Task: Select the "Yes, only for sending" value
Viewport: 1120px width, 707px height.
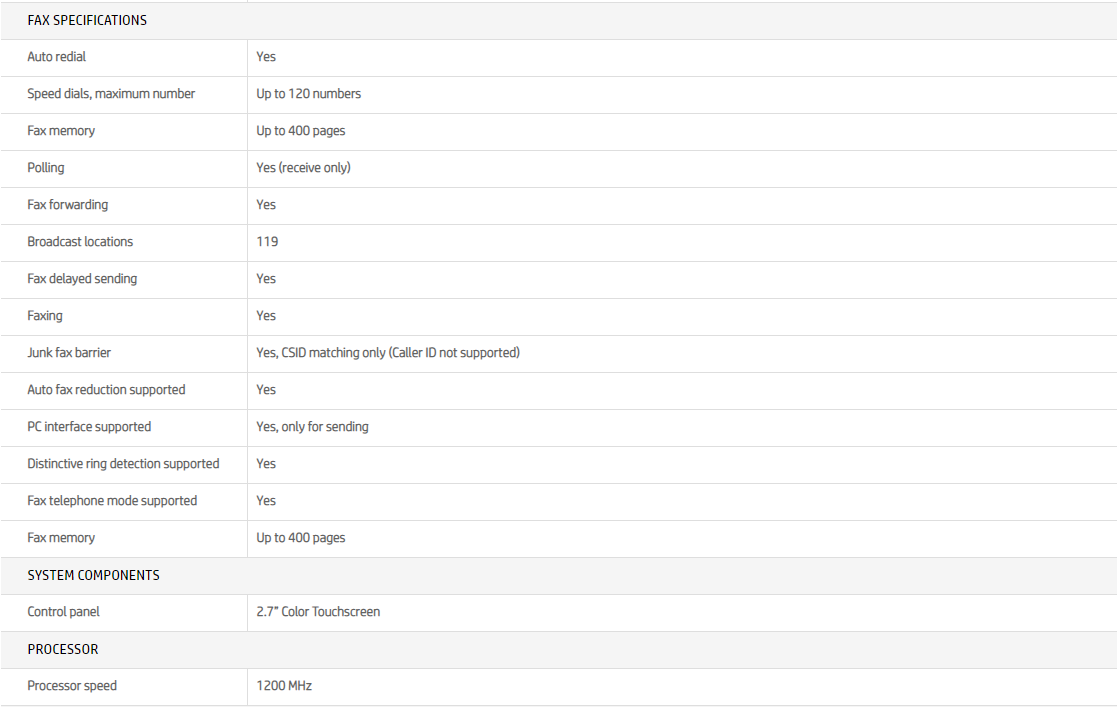Action: [x=312, y=427]
